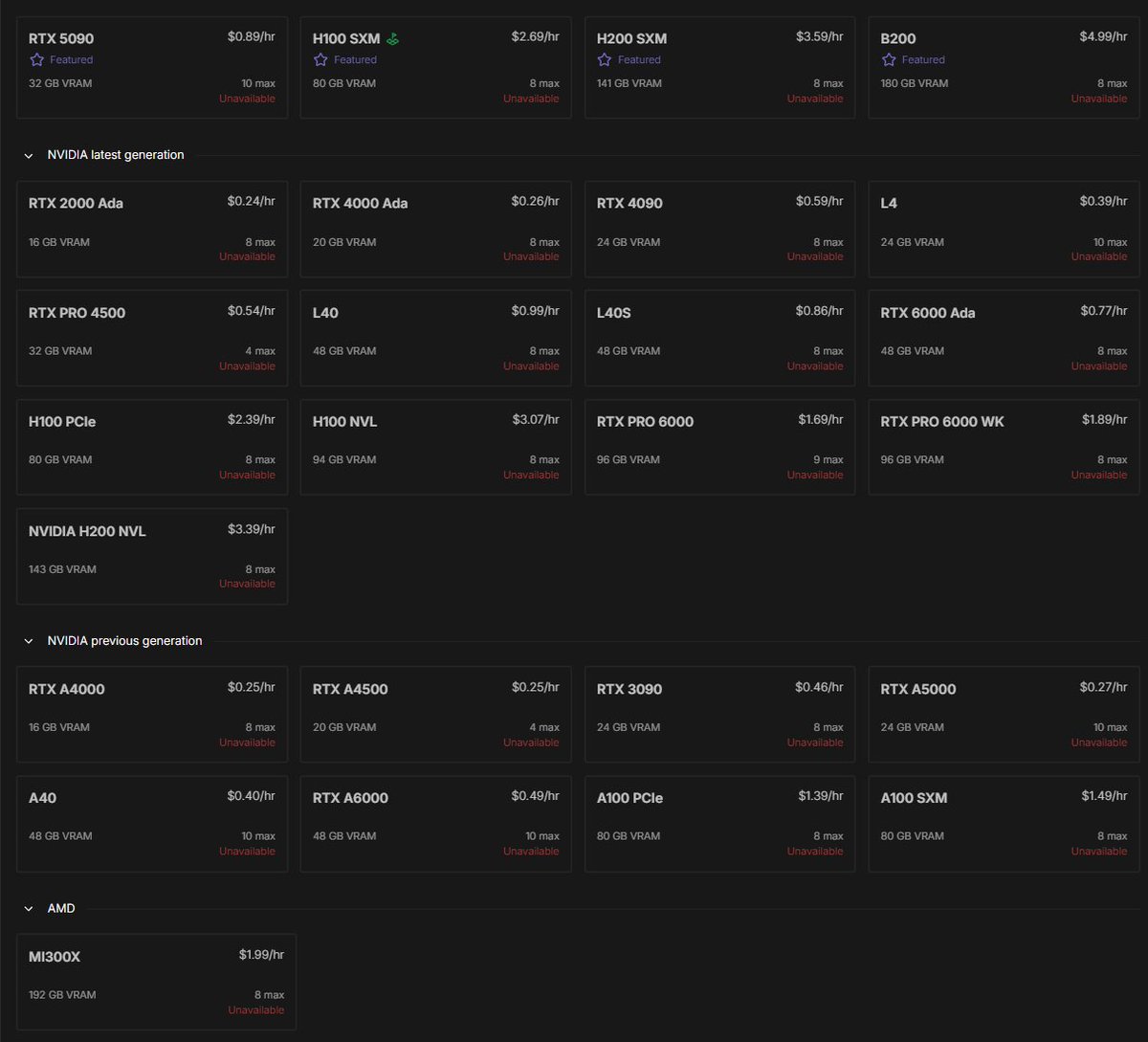Screen dimensions: 1148x1042
Task: Click the green icon beside H100 SXM
Action: [x=392, y=39]
